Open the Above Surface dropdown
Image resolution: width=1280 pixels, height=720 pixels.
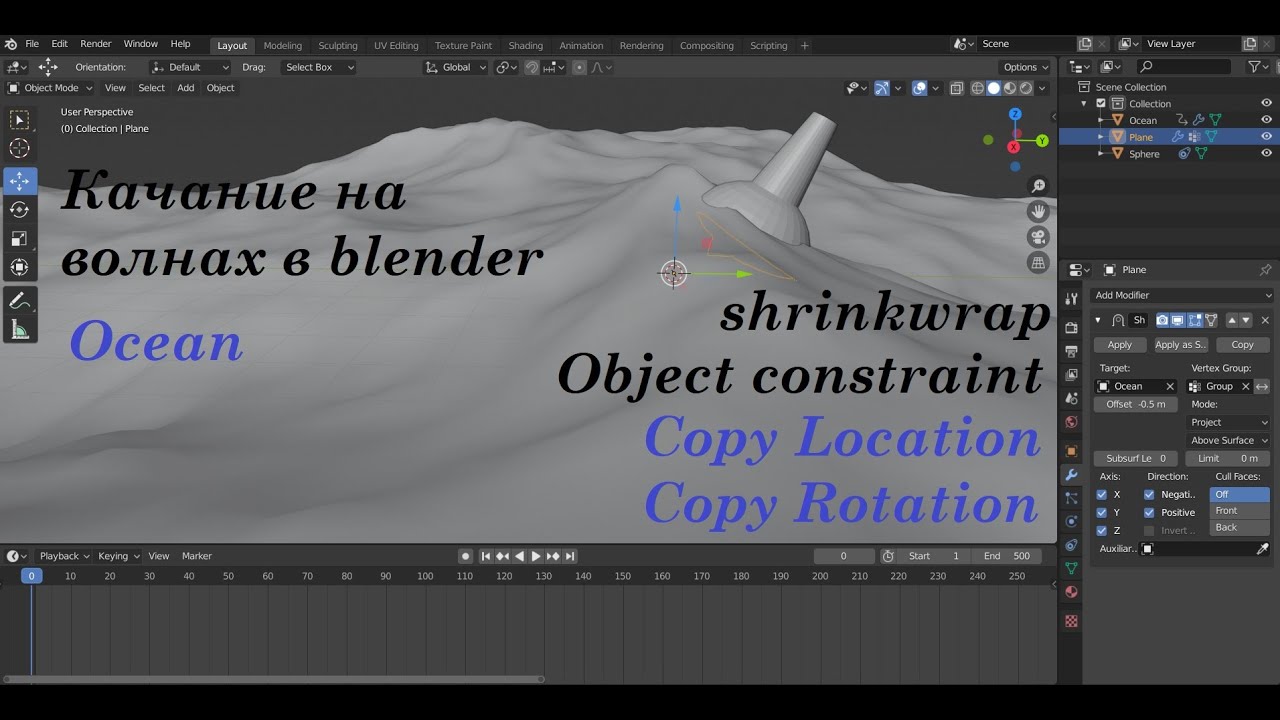click(1229, 440)
